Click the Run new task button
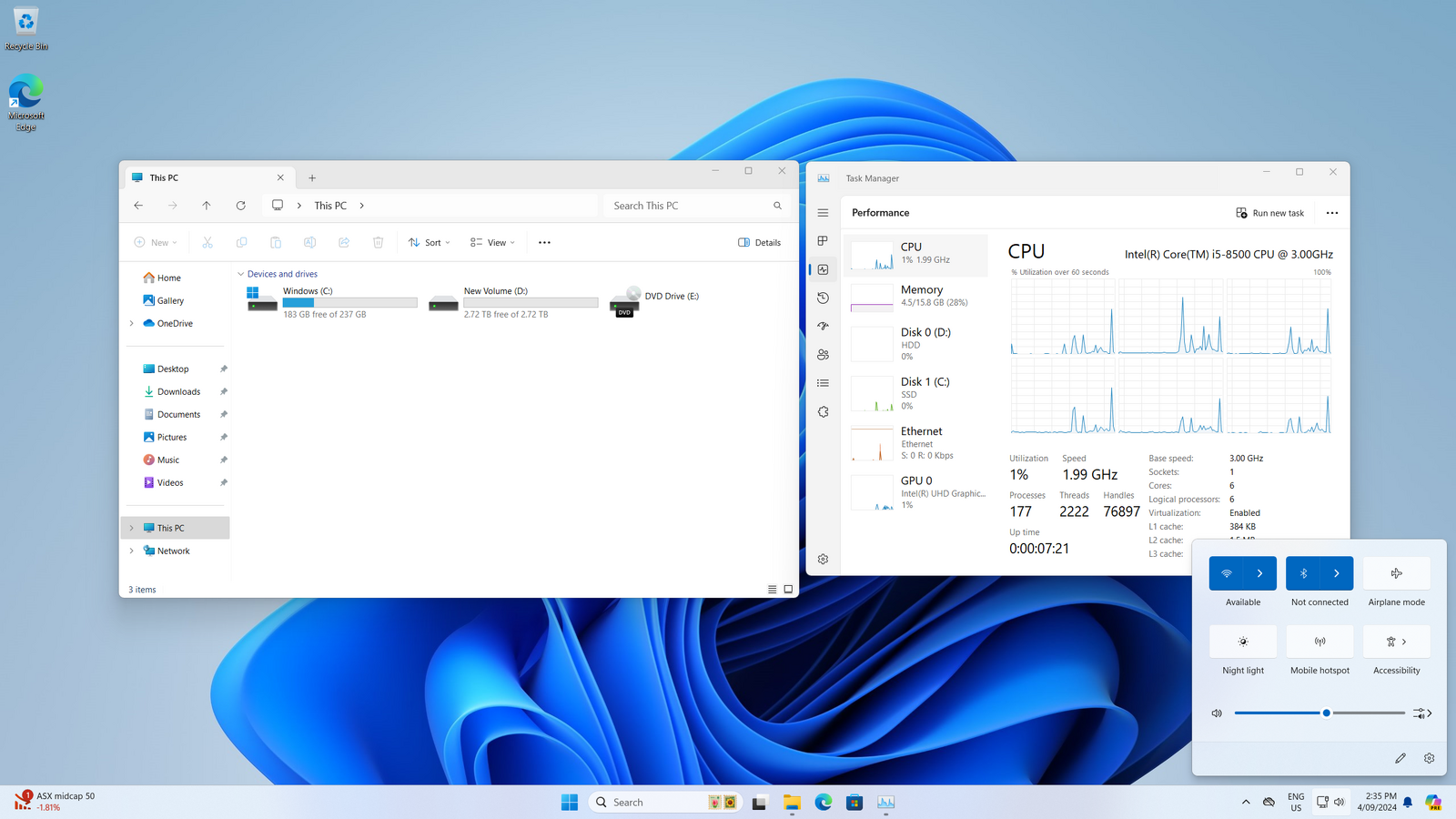The image size is (1456, 819). coord(1269,213)
